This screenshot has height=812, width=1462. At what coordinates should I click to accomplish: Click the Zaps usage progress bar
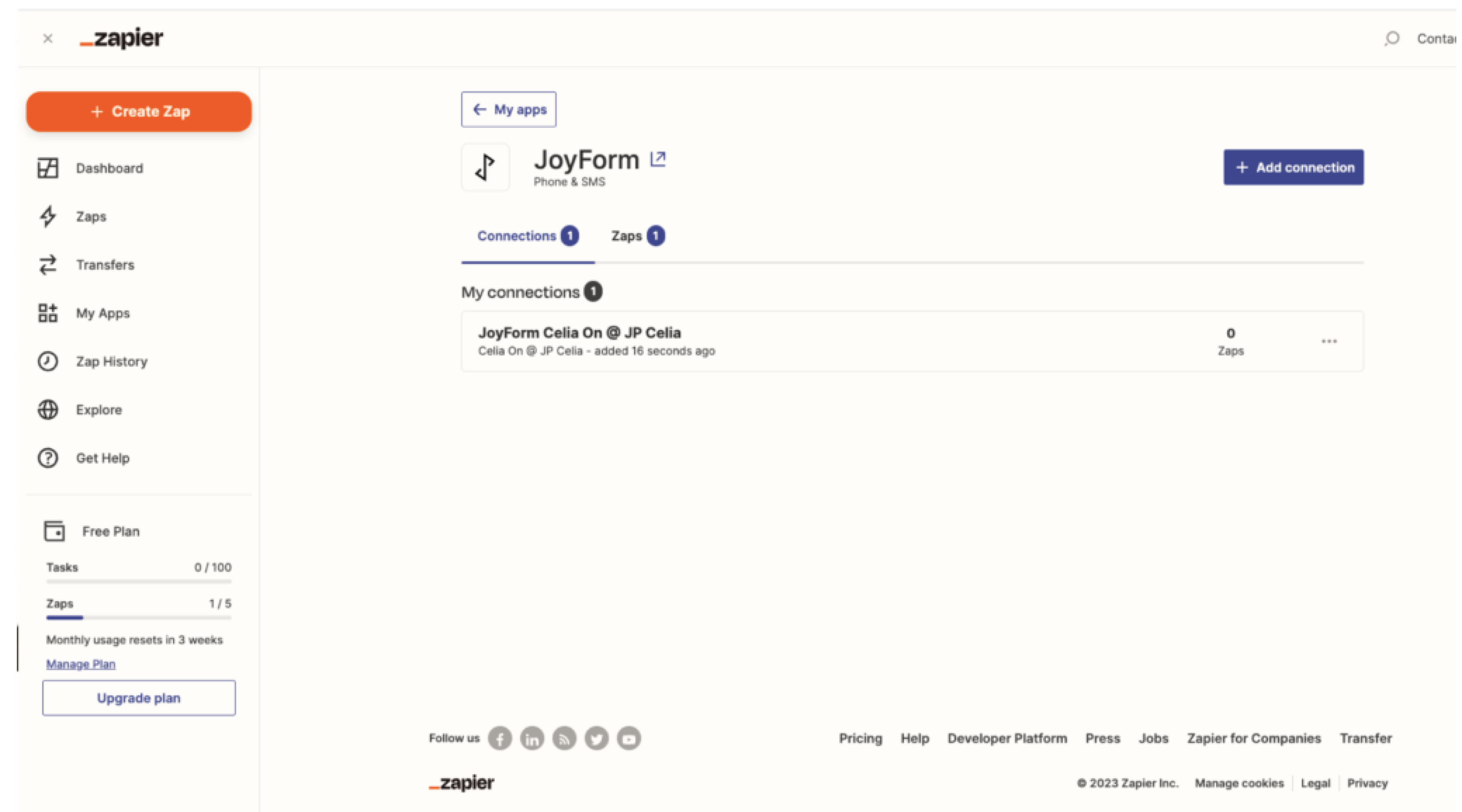(x=139, y=617)
